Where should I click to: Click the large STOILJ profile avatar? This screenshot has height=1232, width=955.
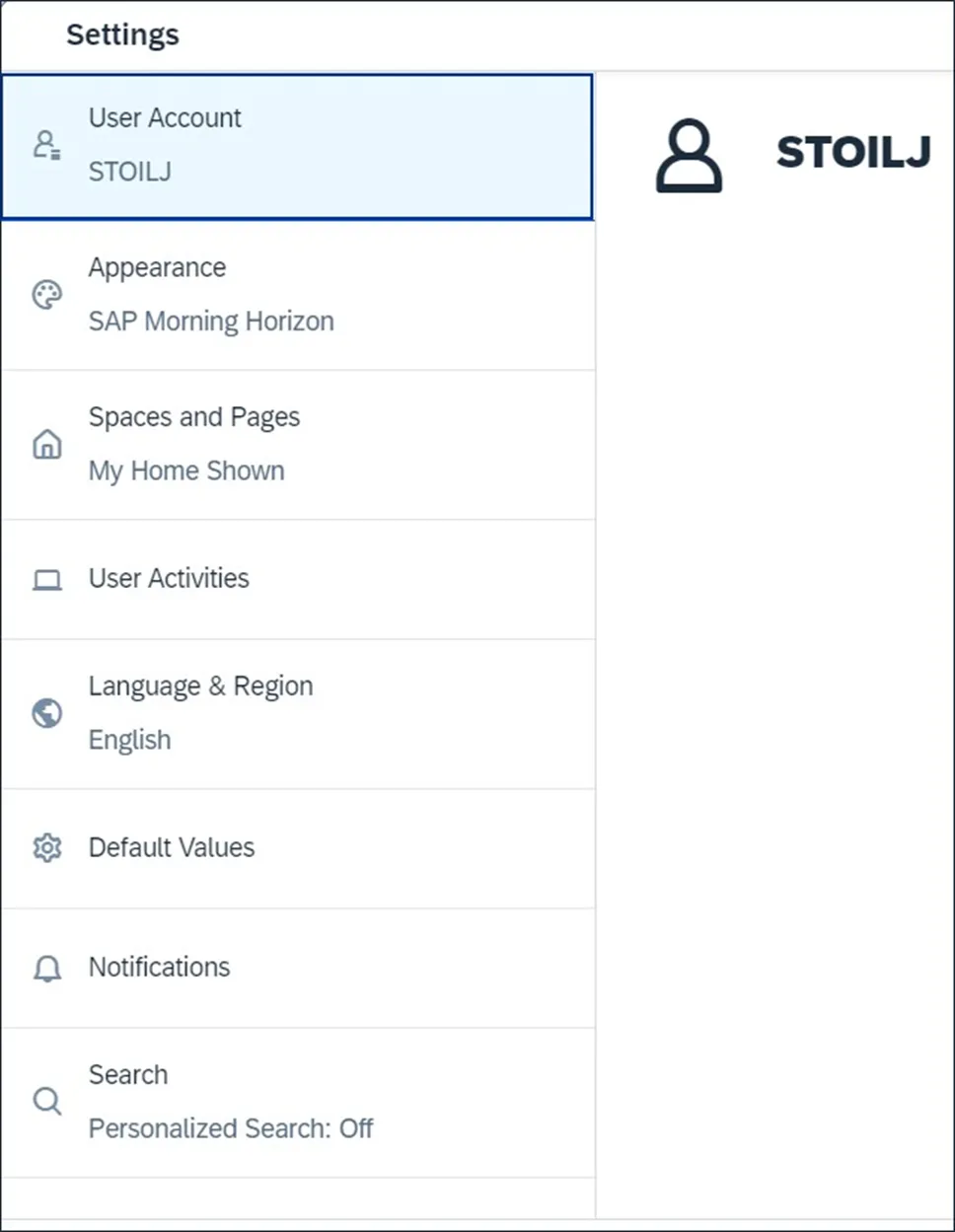[x=689, y=156]
